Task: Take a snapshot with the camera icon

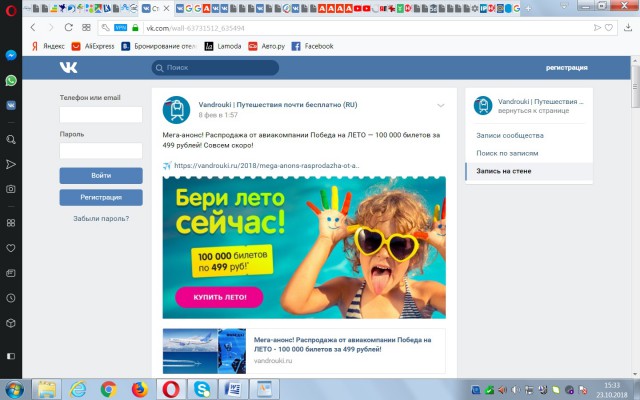Action: coord(11,189)
